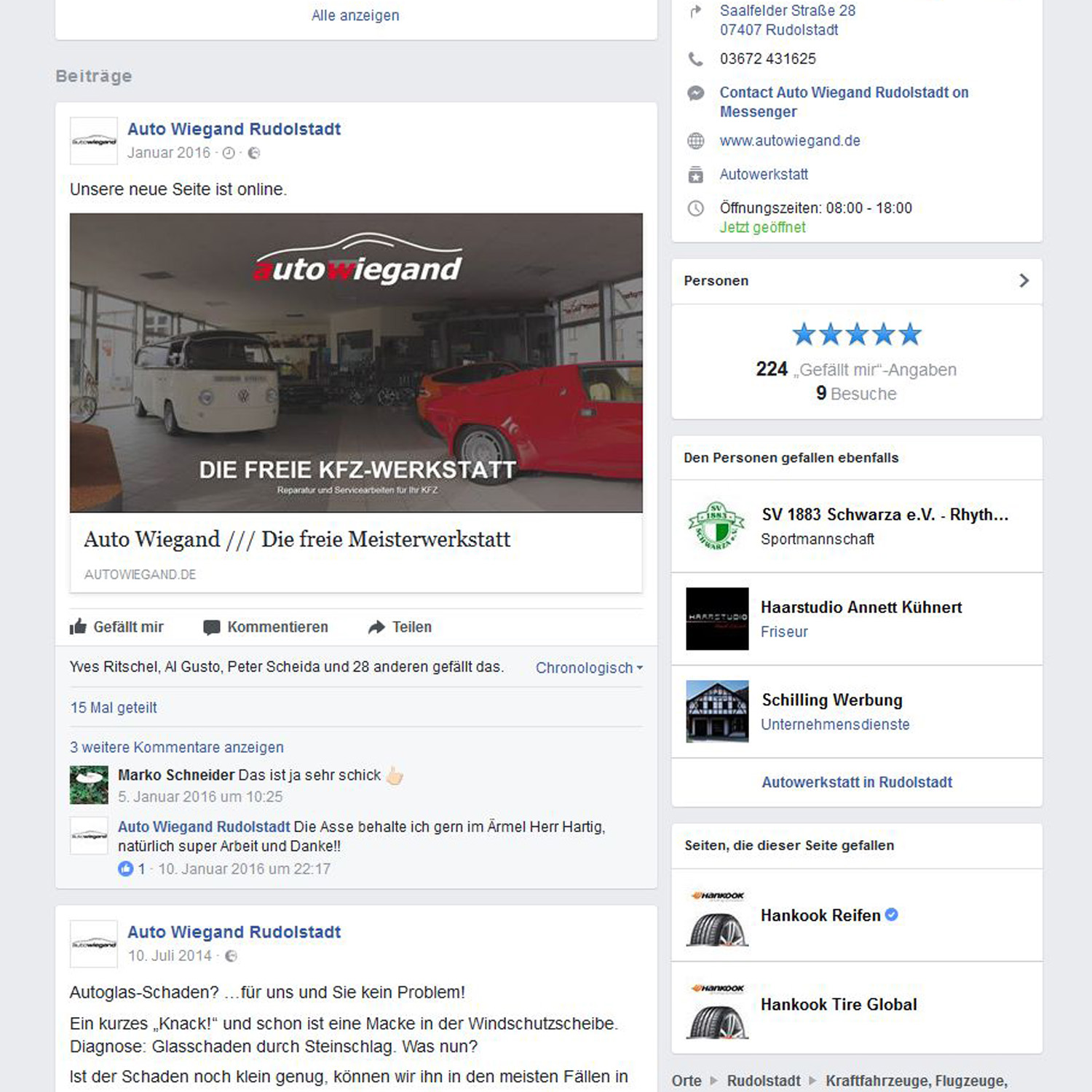The image size is (1092, 1092).
Task: Click 10. Juli 2014 post timestamp
Action: [170, 956]
